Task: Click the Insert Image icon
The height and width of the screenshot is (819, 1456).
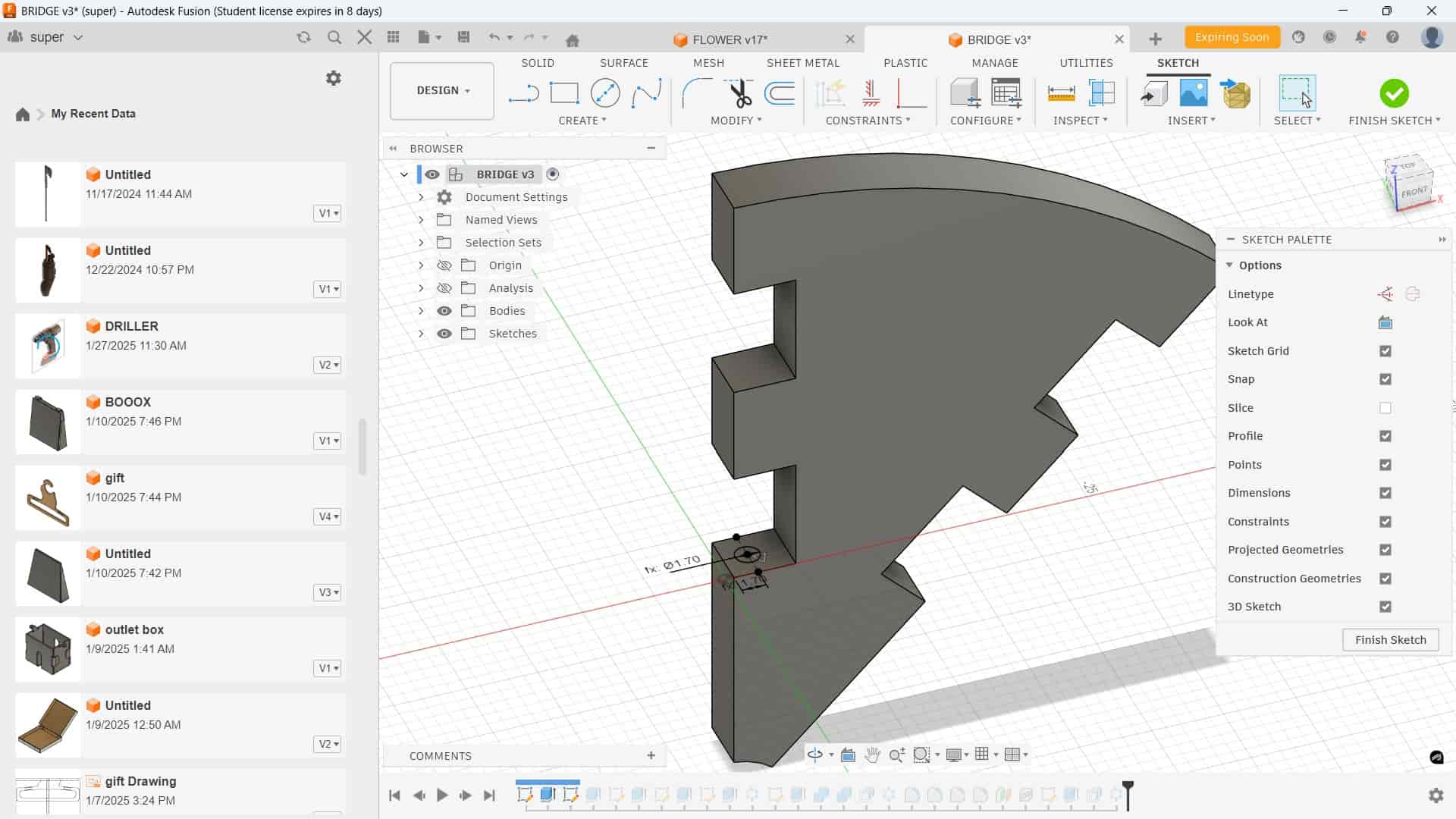Action: (x=1194, y=93)
